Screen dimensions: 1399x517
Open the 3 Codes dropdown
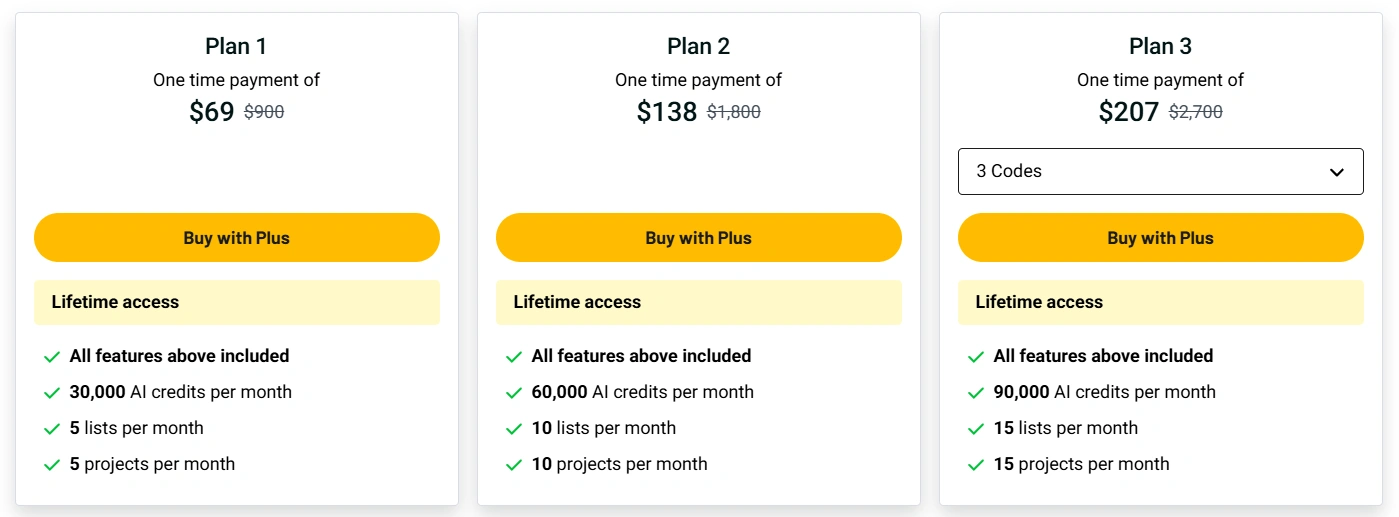(1161, 171)
